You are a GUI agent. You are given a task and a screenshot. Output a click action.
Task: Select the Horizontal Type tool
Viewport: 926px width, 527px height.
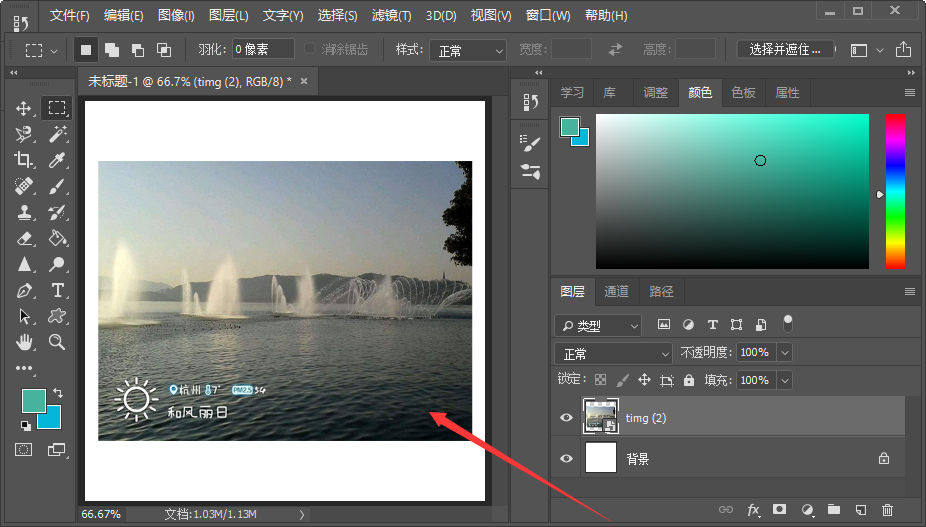coord(57,290)
